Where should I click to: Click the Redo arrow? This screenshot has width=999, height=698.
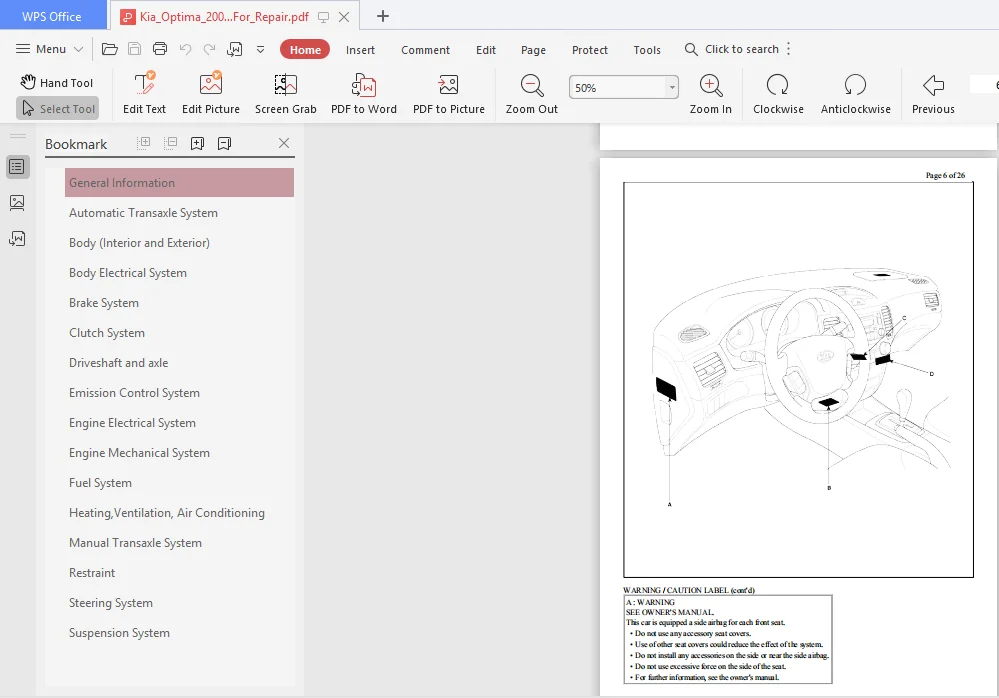210,49
